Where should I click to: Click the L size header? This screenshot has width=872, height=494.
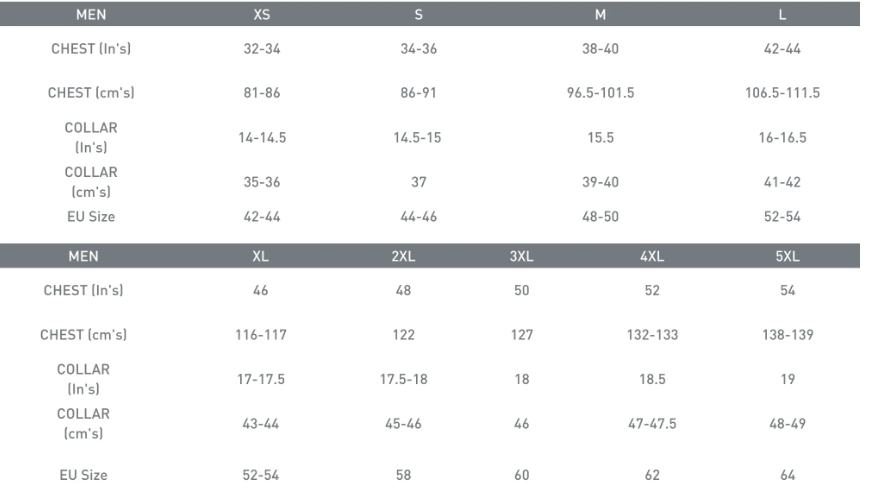[x=782, y=14]
